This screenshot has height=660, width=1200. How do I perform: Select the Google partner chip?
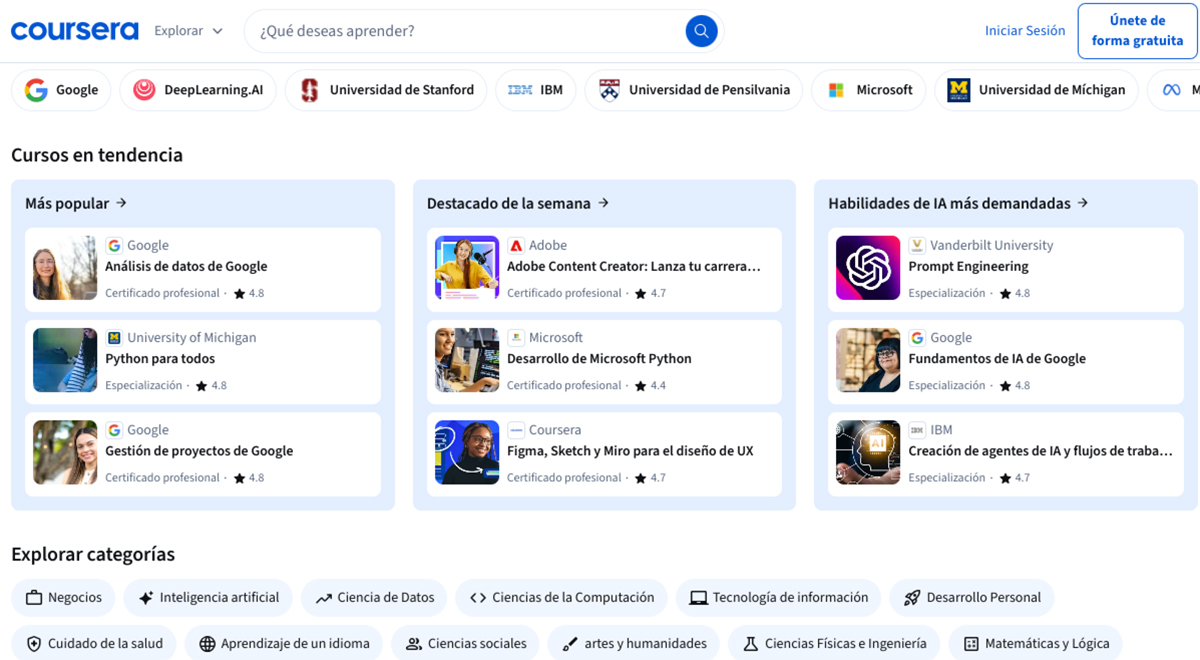[x=62, y=90]
